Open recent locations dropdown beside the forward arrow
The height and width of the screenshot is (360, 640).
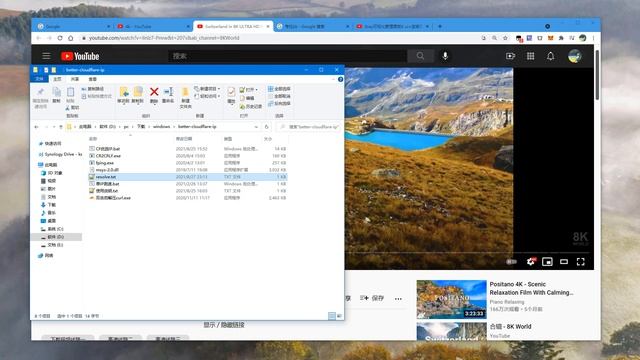pos(53,127)
